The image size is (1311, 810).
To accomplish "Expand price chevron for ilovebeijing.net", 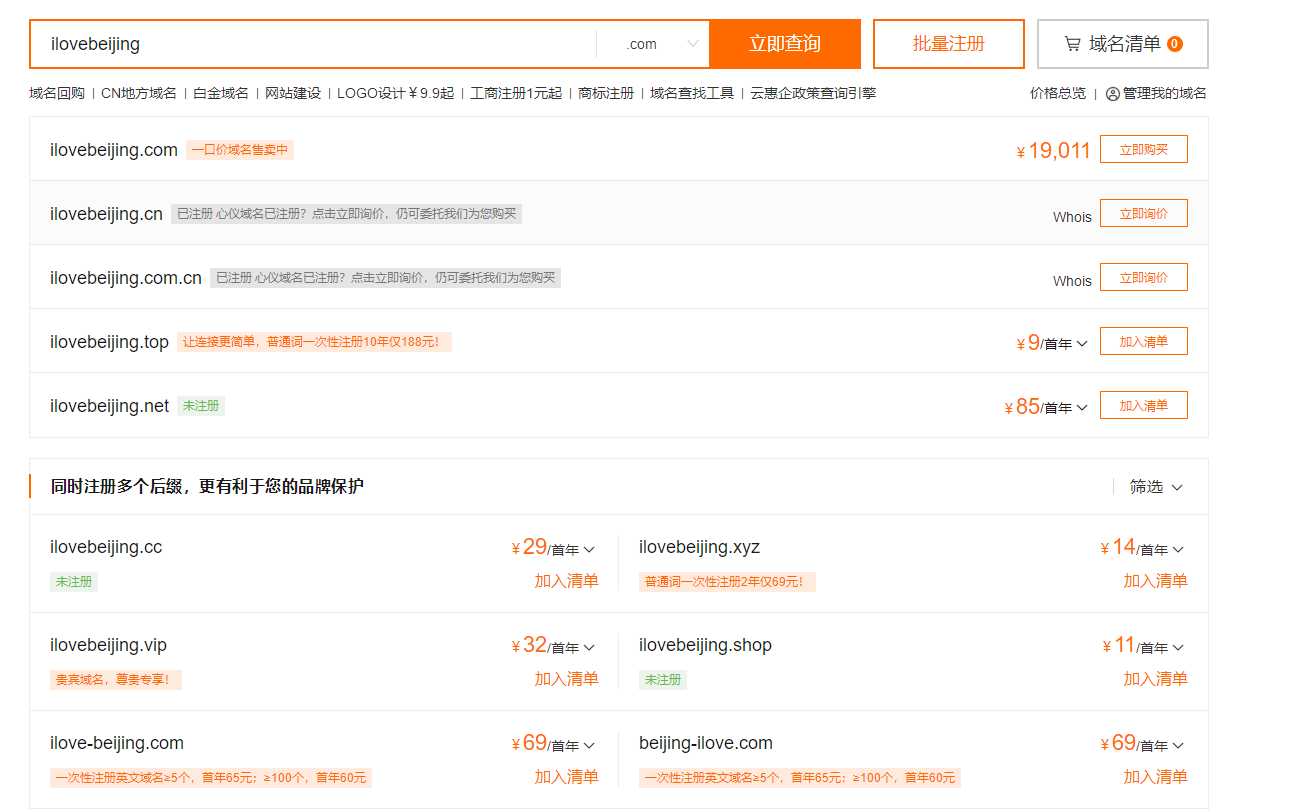I will tap(1080, 408).
